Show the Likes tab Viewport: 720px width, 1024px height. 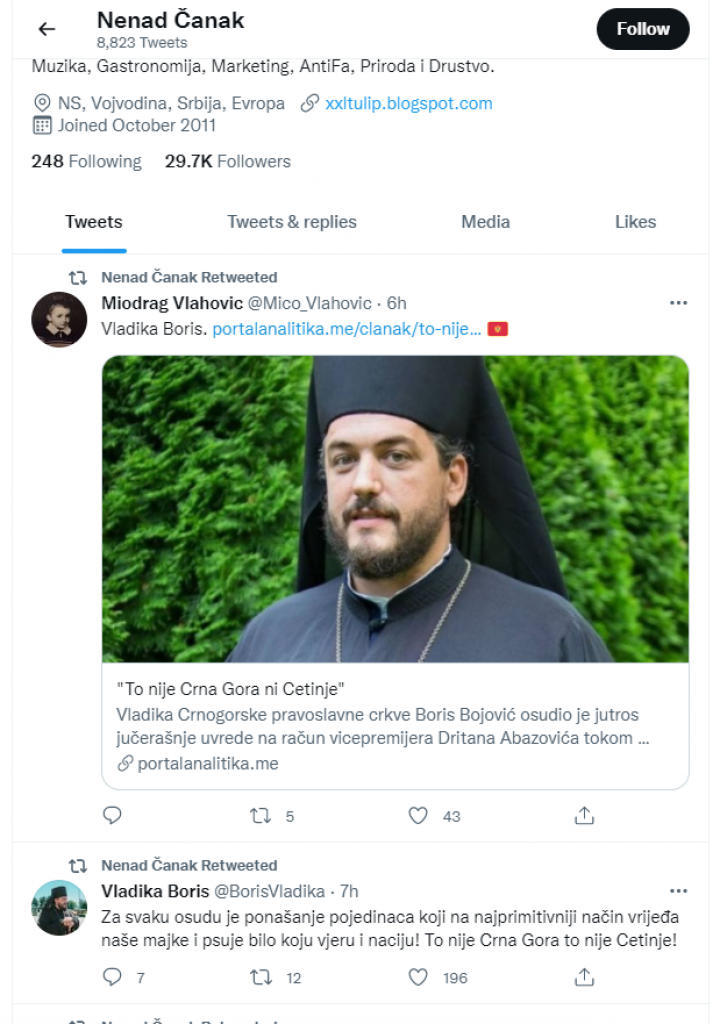click(x=635, y=222)
